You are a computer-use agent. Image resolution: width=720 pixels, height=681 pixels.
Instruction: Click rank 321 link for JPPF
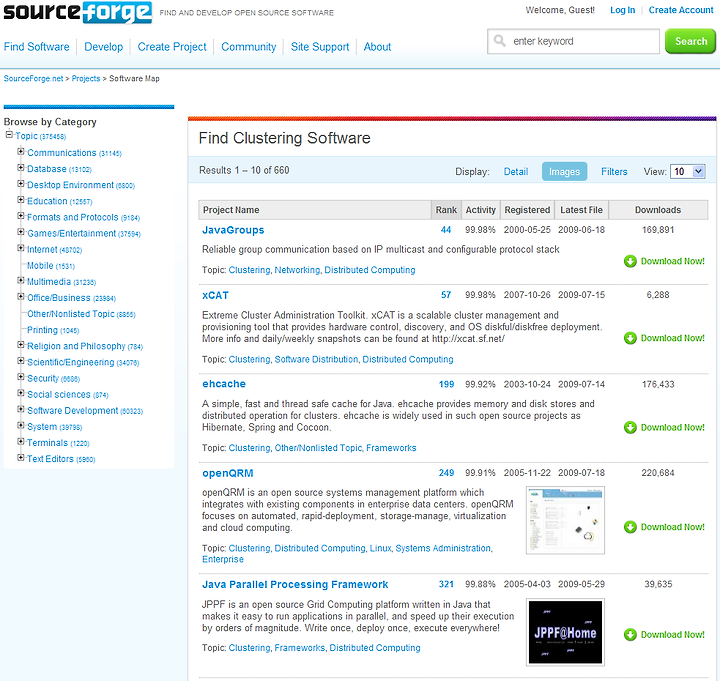click(x=446, y=585)
